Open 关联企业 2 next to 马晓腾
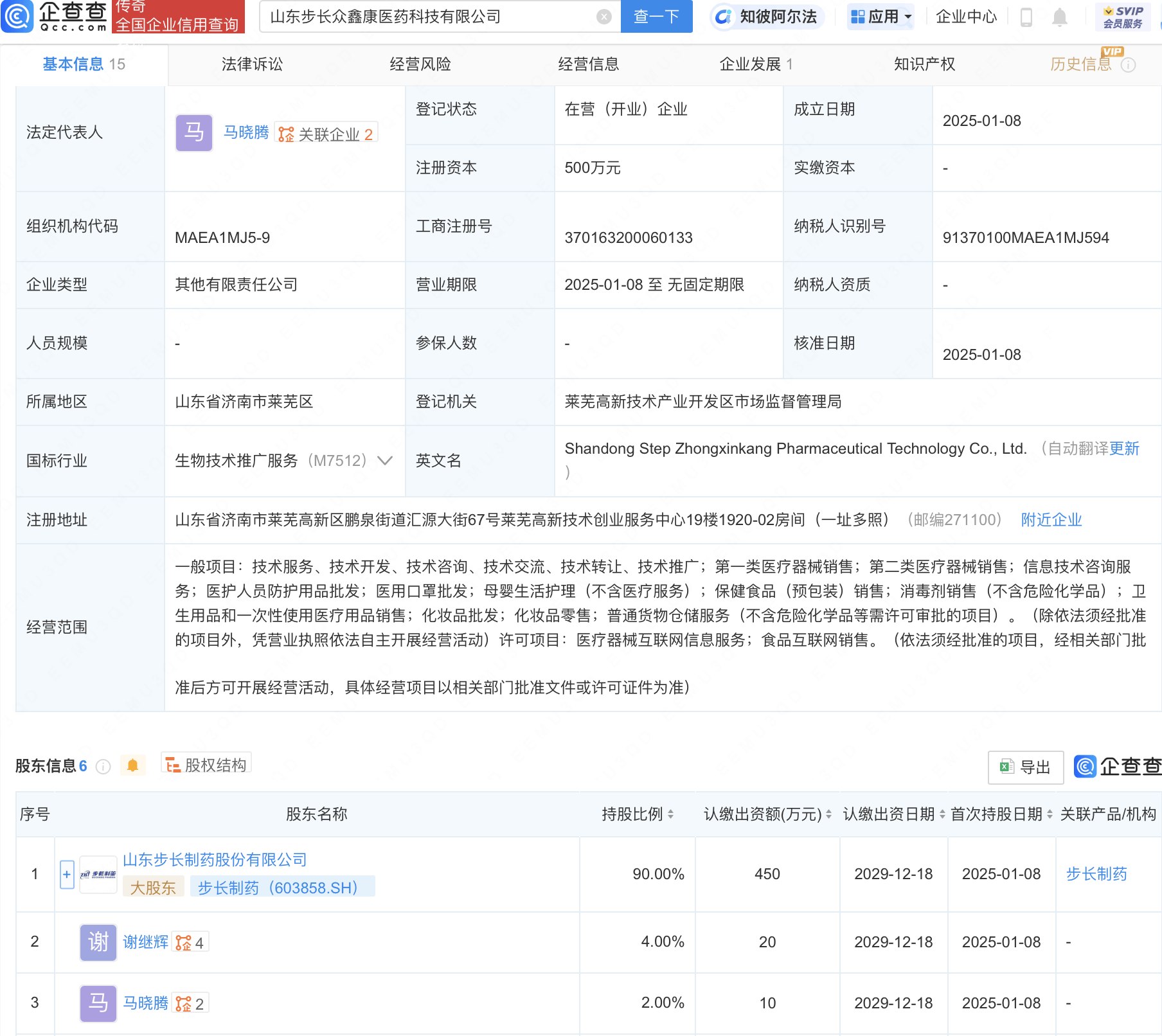 pyautogui.click(x=326, y=134)
